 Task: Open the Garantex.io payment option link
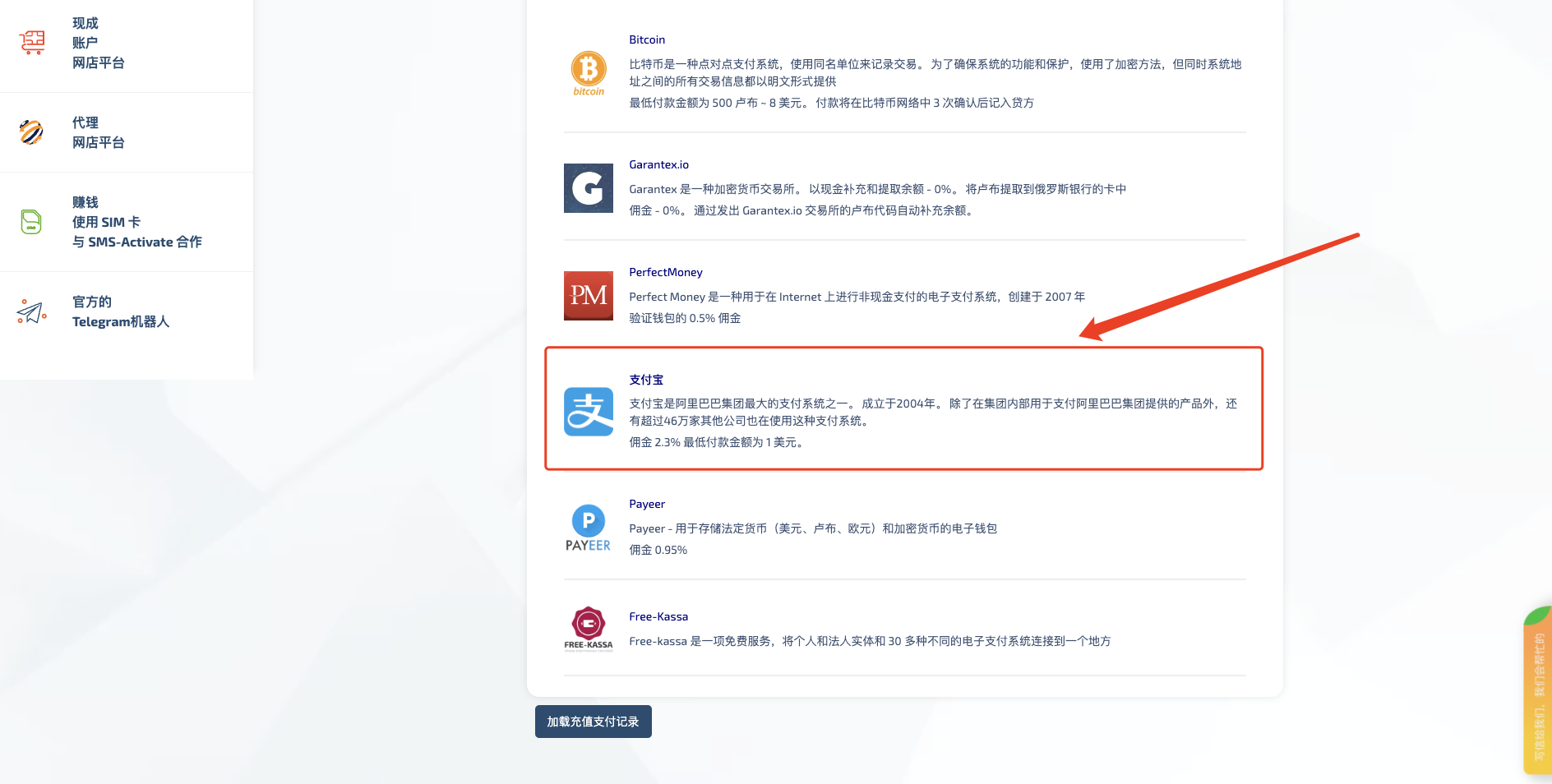click(x=658, y=164)
